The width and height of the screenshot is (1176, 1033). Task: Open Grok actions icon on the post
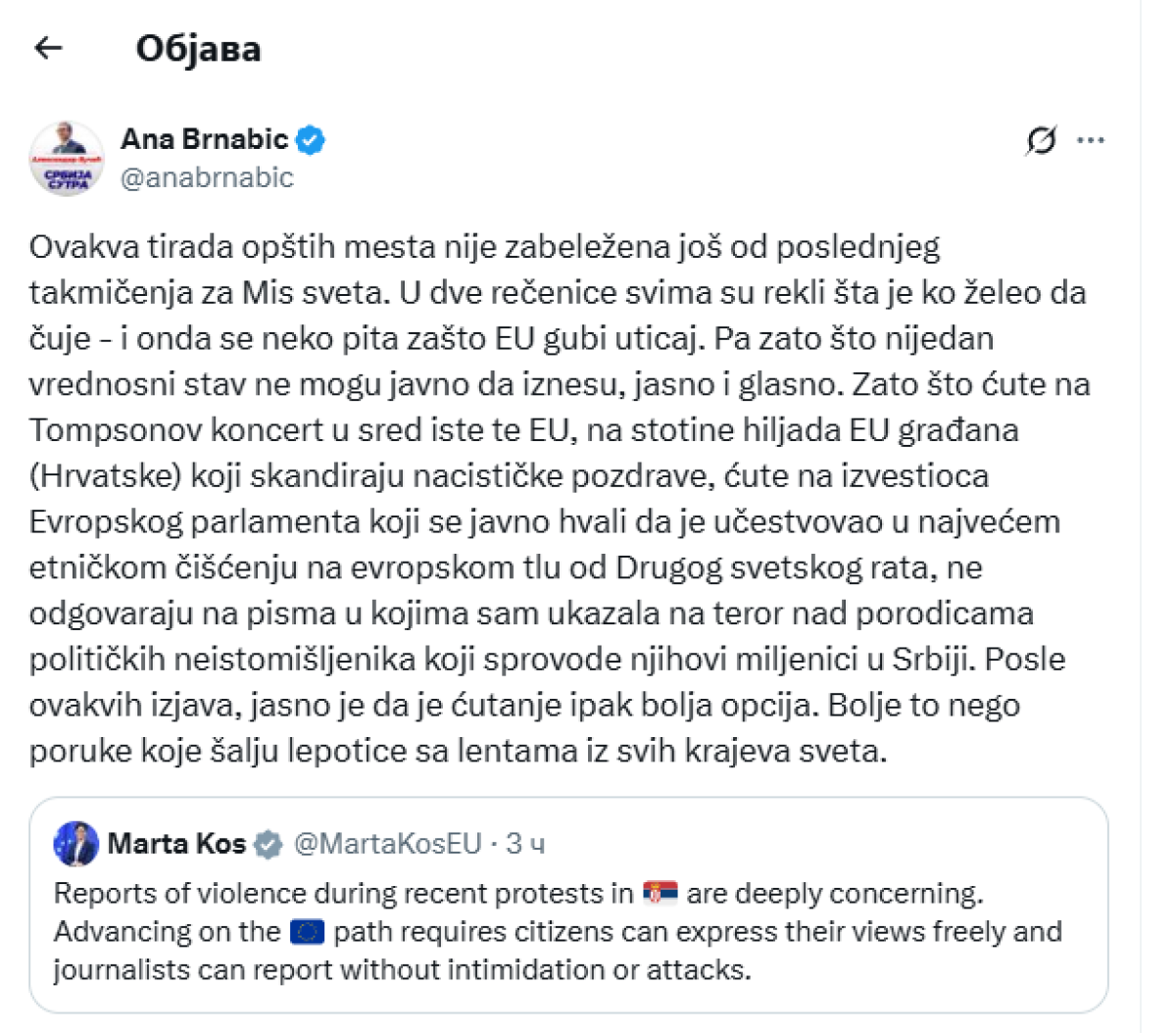pos(1041,141)
